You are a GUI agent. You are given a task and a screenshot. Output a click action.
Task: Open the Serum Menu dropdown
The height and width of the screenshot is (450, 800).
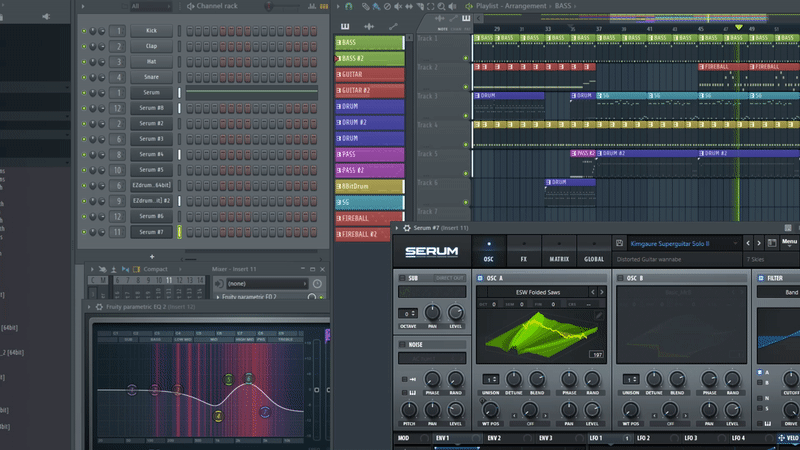tap(790, 242)
